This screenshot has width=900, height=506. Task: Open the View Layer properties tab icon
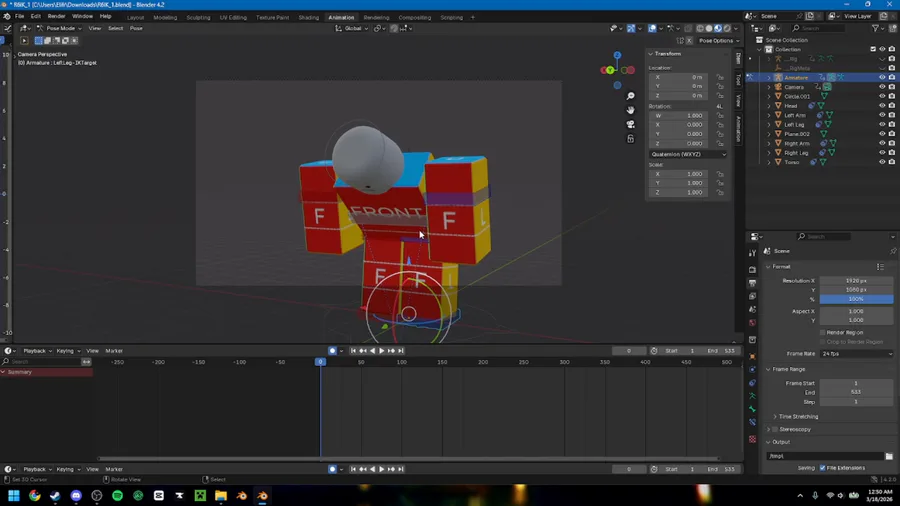752,296
